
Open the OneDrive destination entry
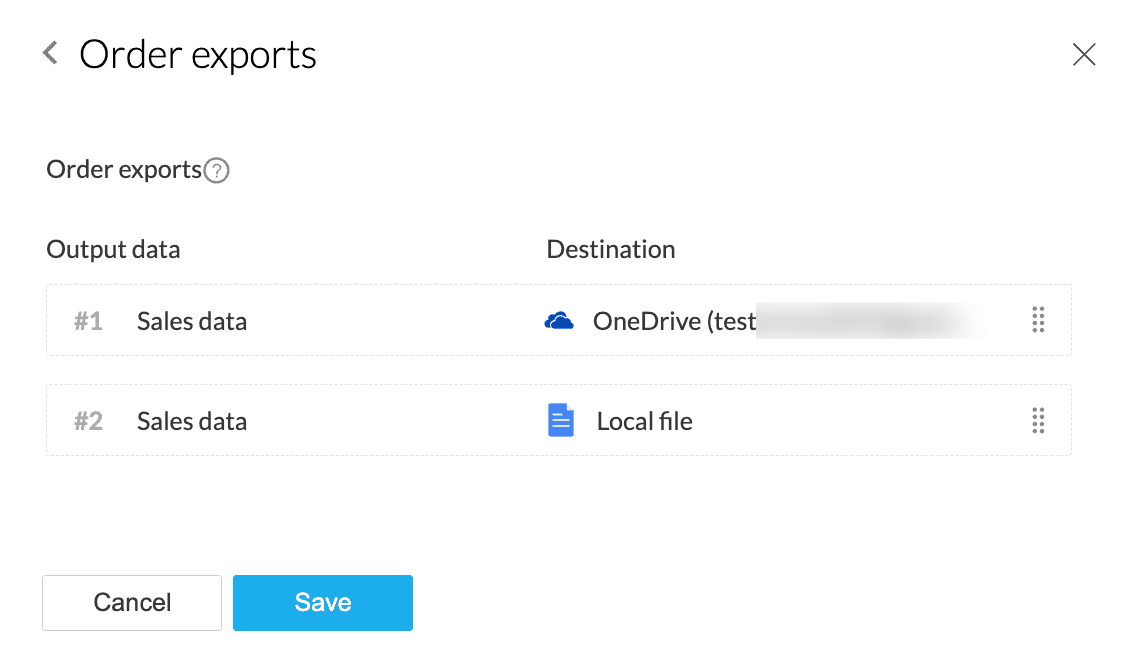click(674, 321)
